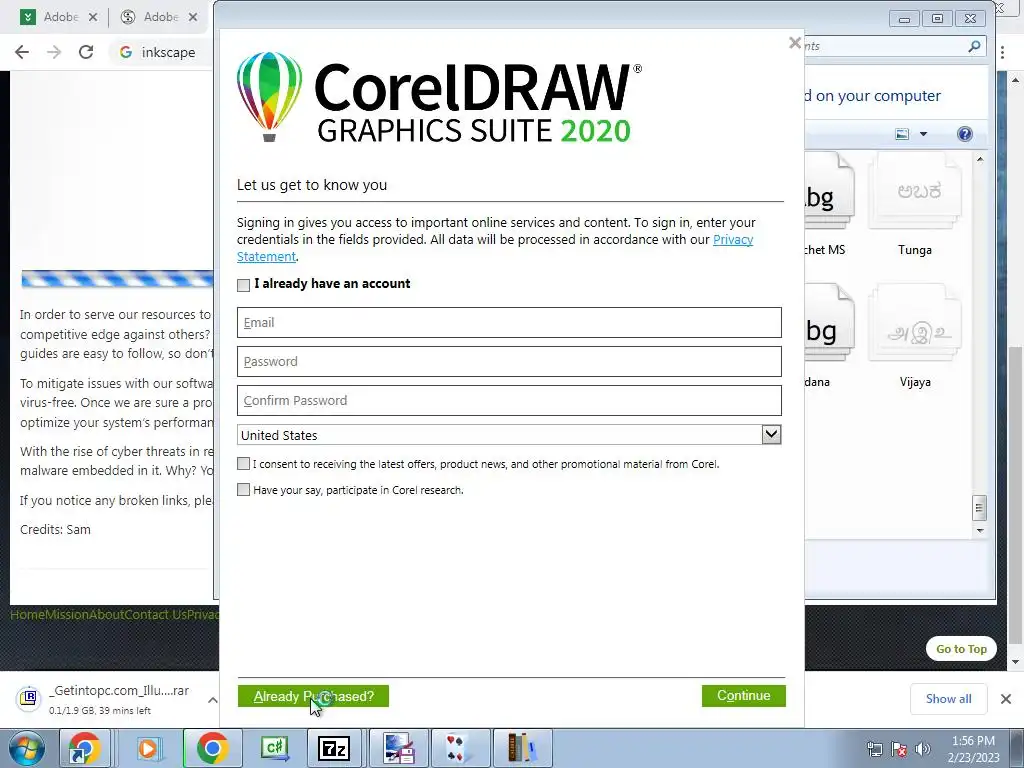This screenshot has height=768, width=1024.
Task: Check 'I already have an account'
Action: pos(244,285)
